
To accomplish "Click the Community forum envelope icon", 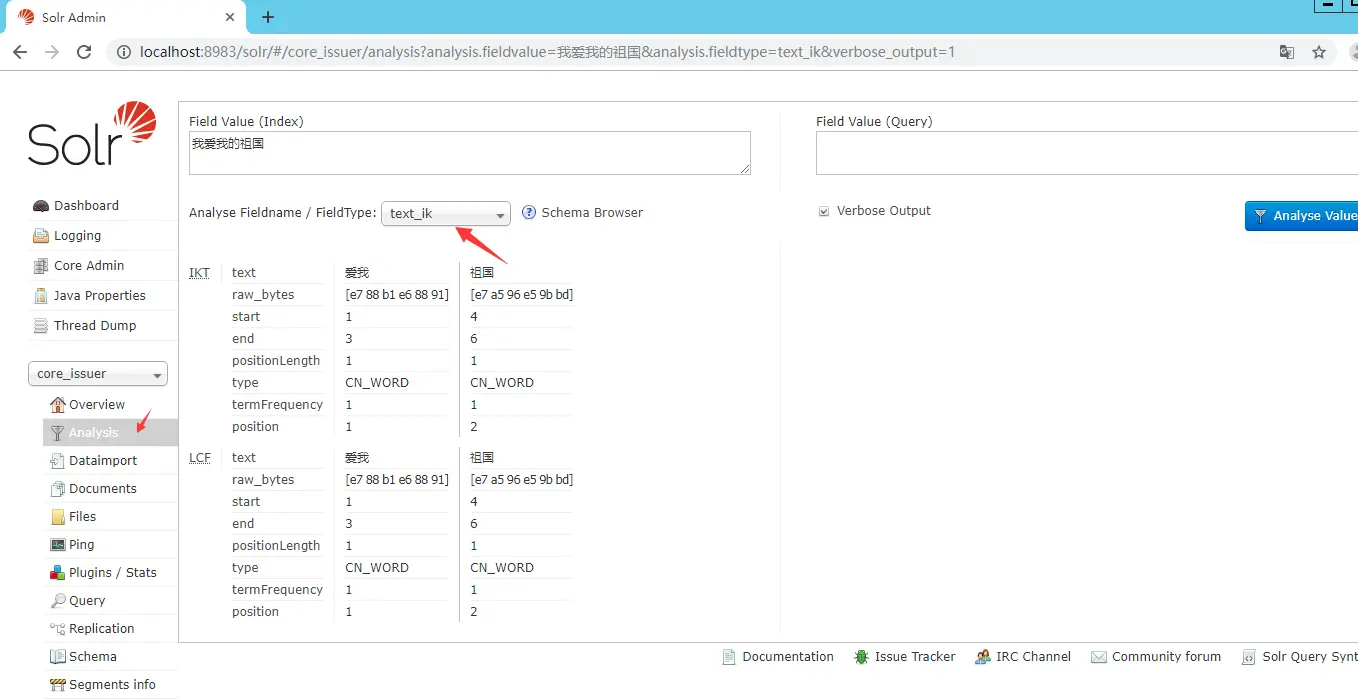I will click(1099, 657).
